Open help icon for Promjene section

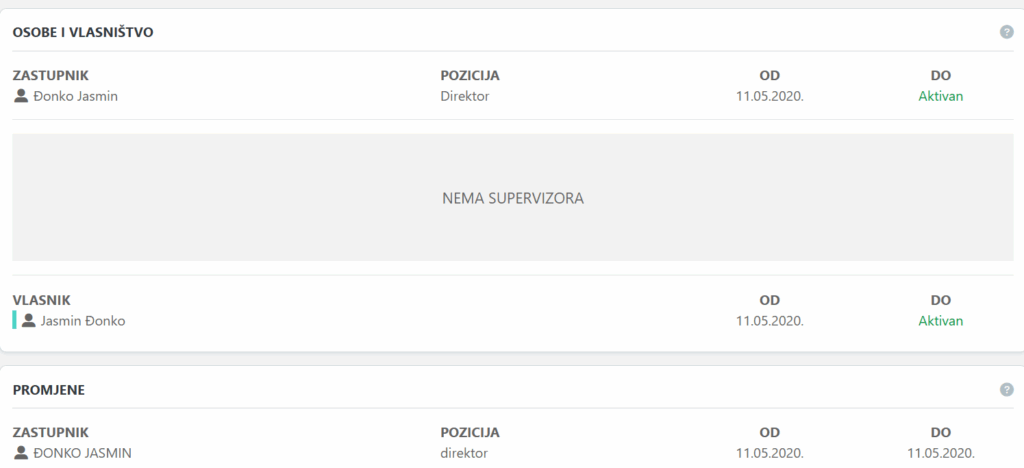(1006, 389)
